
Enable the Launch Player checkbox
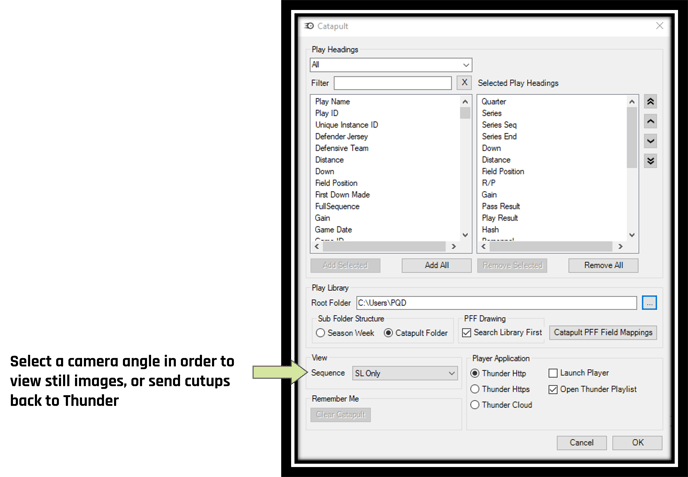[579, 373]
